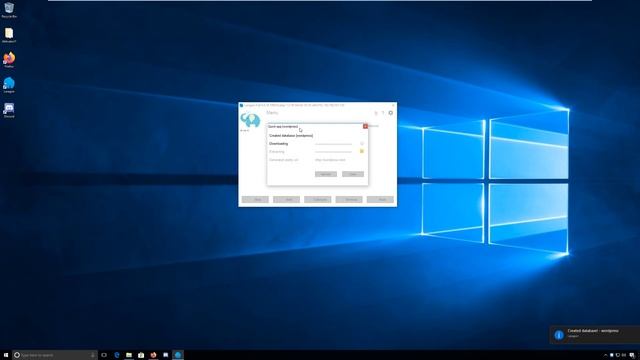Click the Root button in Laragon bottom row
Viewport: 640px width, 360px height.
coord(380,200)
